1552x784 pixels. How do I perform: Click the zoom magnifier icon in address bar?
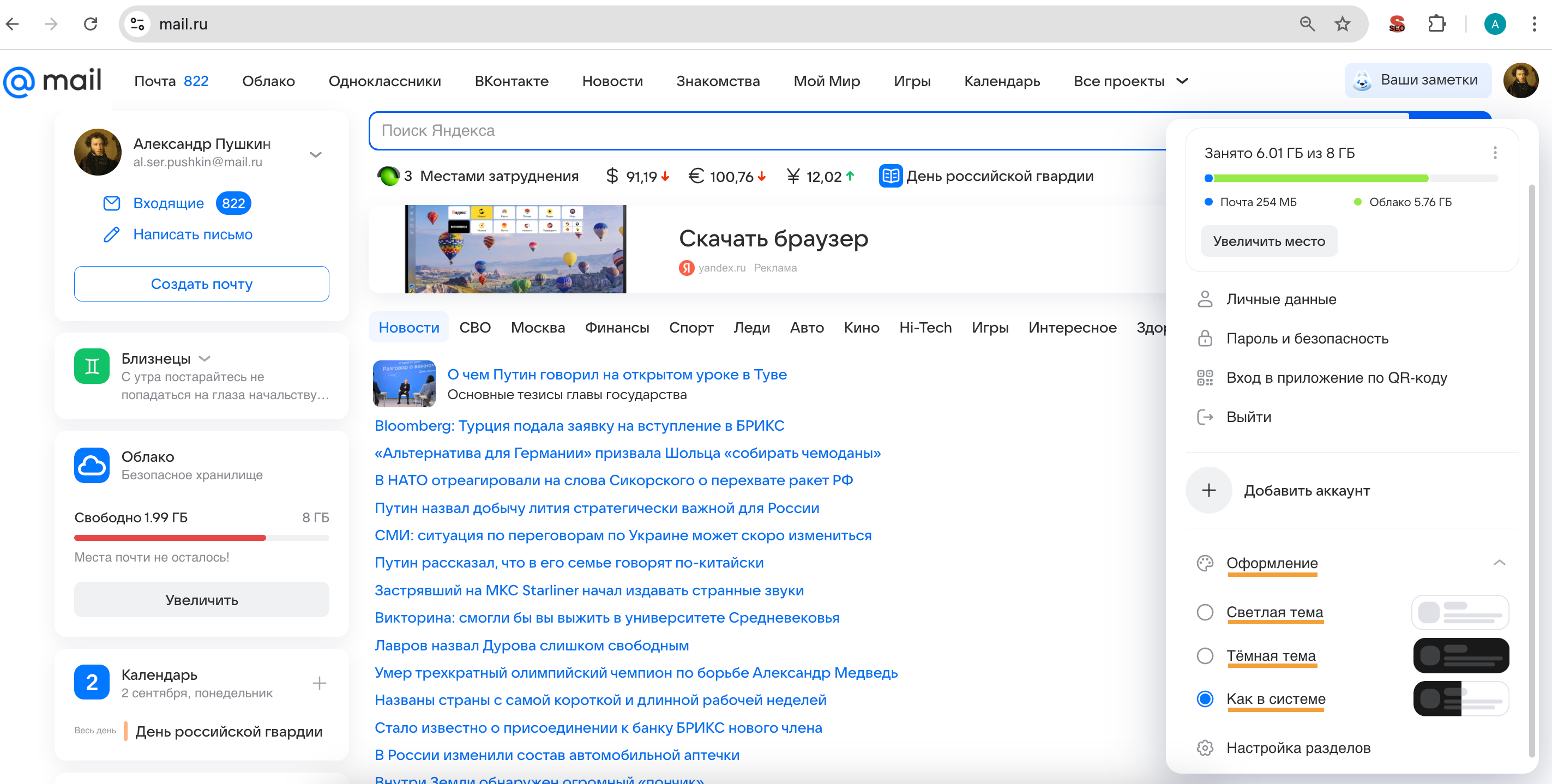click(1307, 24)
